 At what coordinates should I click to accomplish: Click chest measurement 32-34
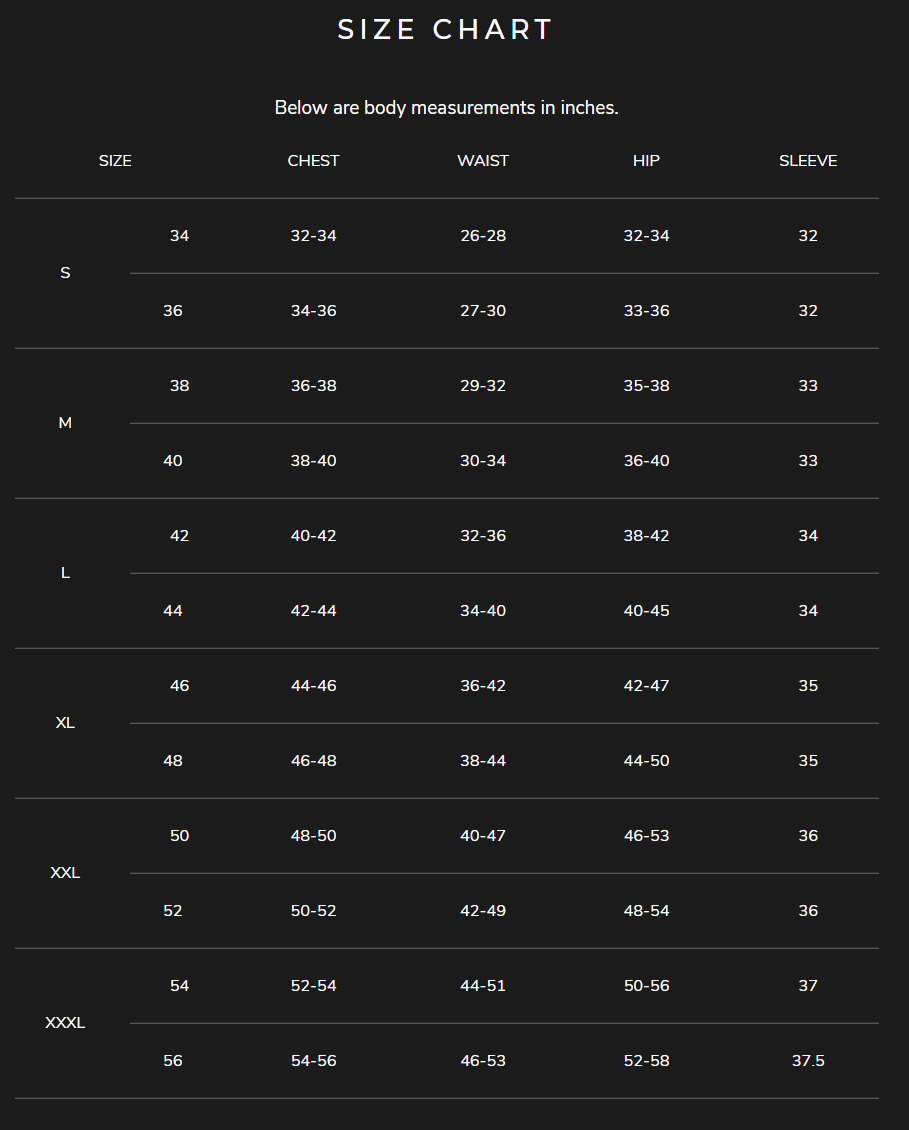(x=313, y=236)
